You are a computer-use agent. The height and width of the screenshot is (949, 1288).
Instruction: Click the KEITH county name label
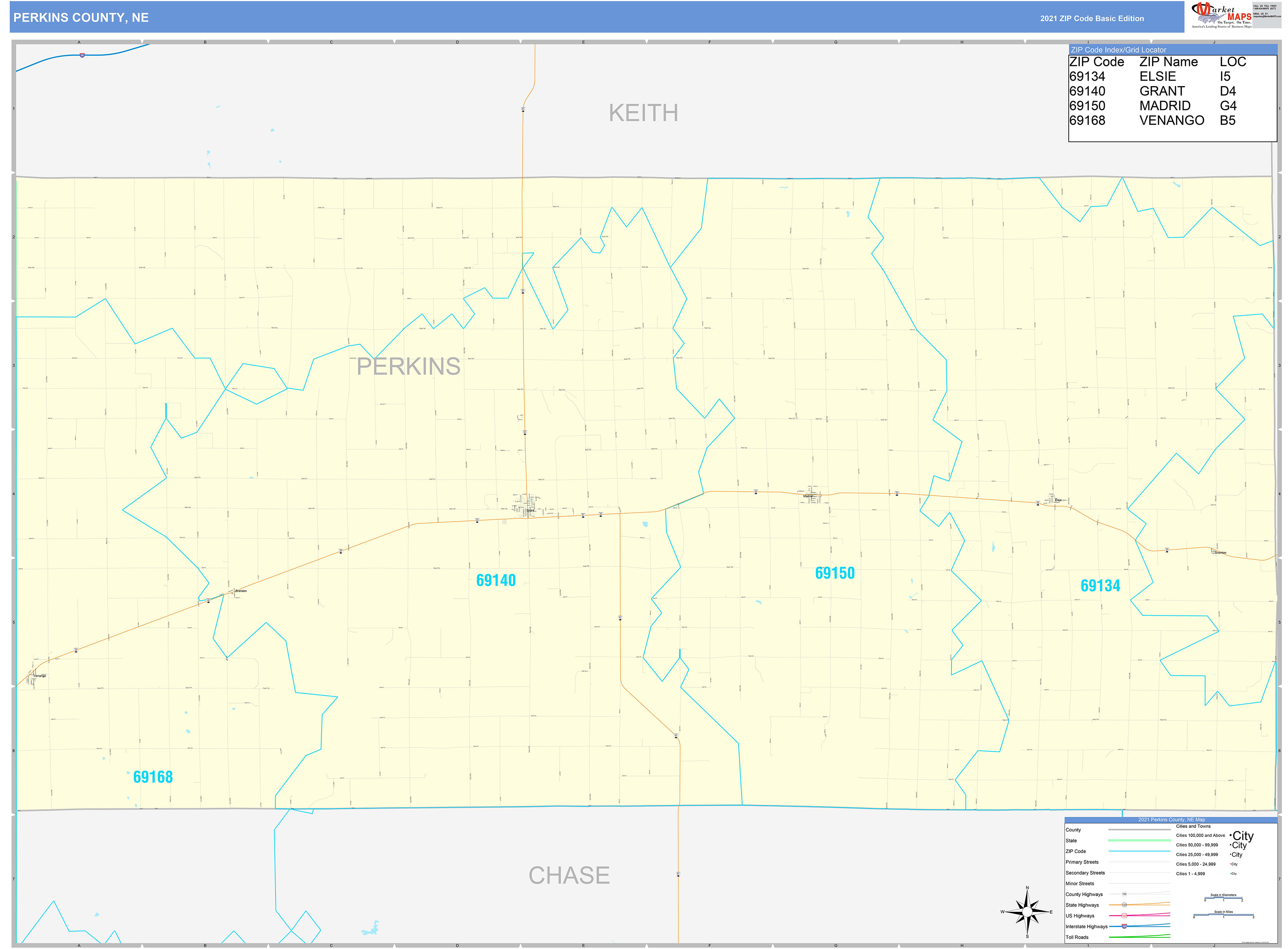click(x=643, y=113)
